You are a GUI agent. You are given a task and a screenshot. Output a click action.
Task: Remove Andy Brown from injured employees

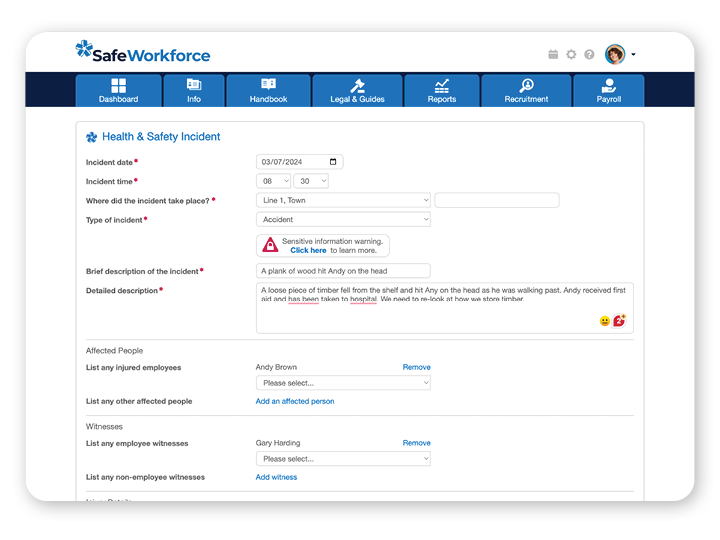[416, 367]
